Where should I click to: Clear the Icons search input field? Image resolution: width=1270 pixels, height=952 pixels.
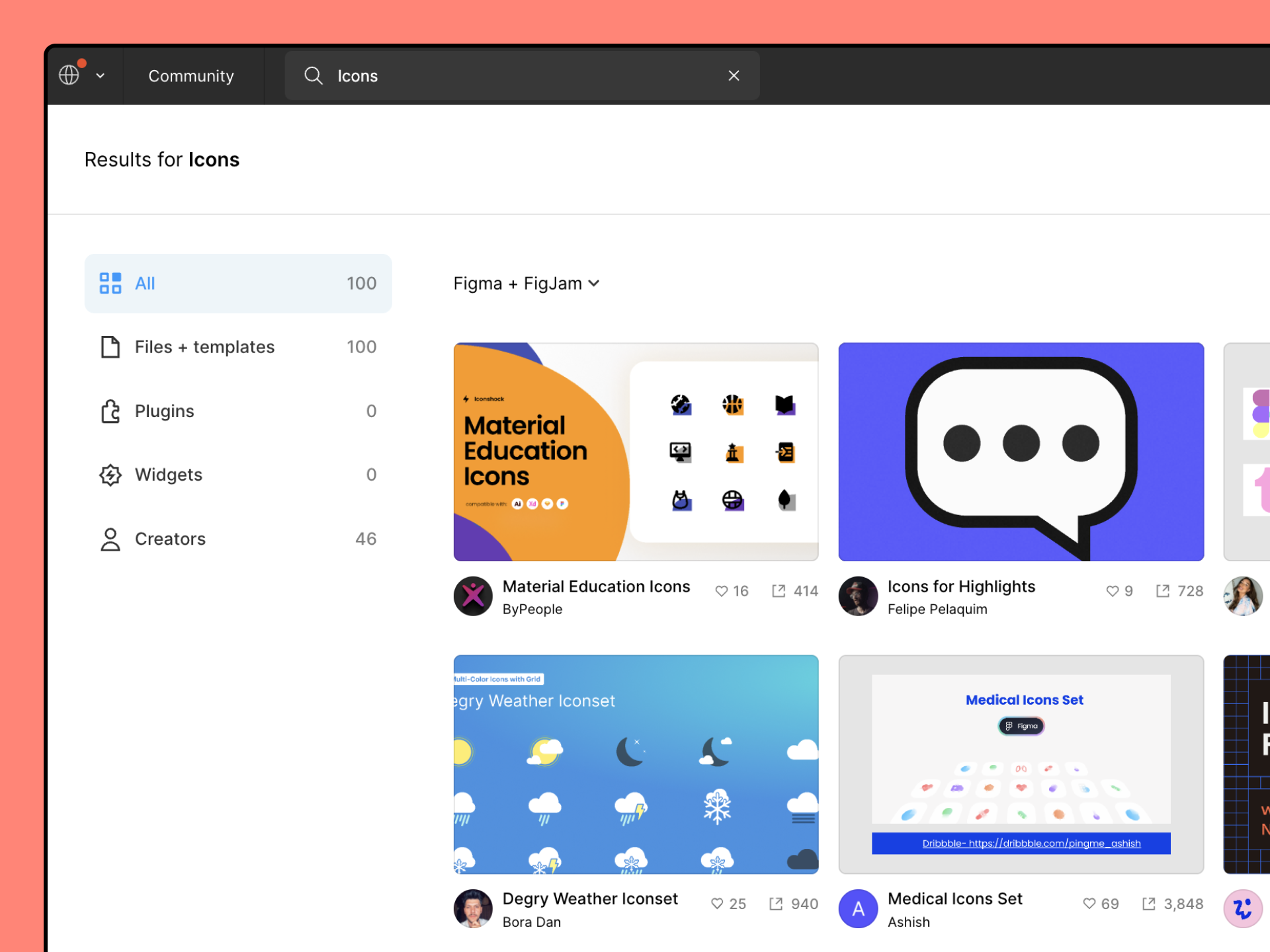(734, 77)
